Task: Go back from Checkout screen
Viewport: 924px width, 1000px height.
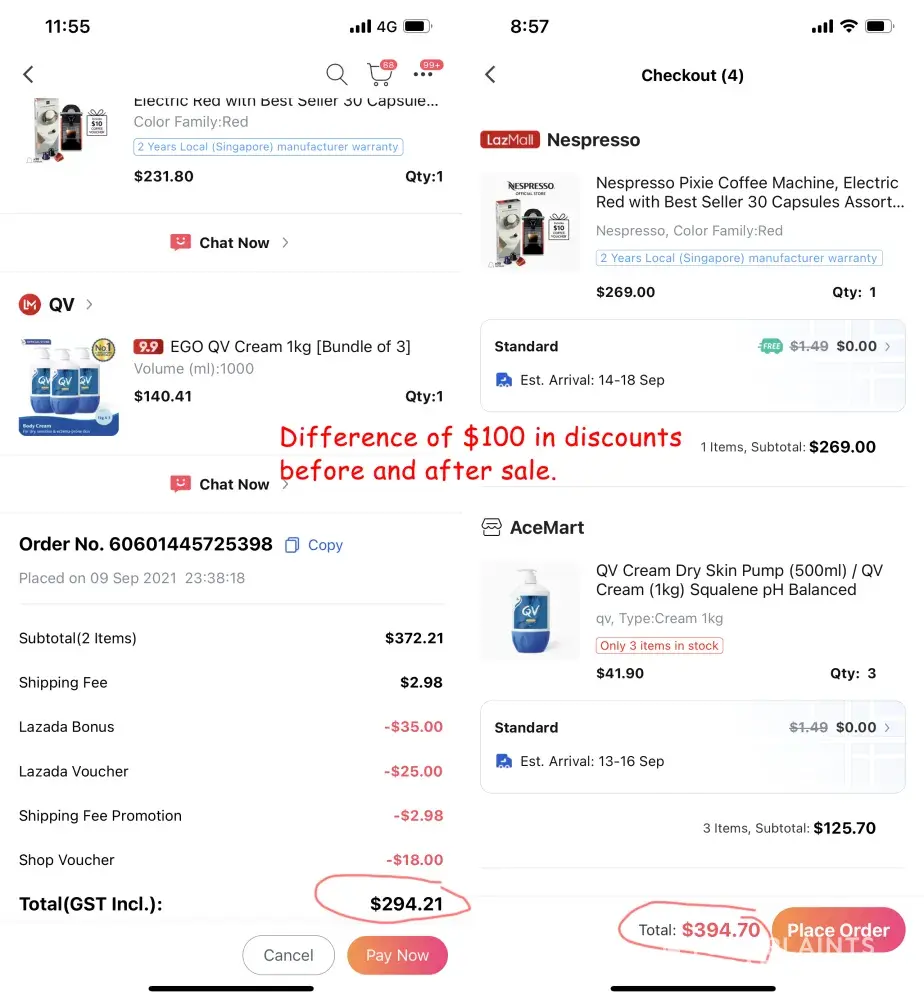Action: point(490,75)
